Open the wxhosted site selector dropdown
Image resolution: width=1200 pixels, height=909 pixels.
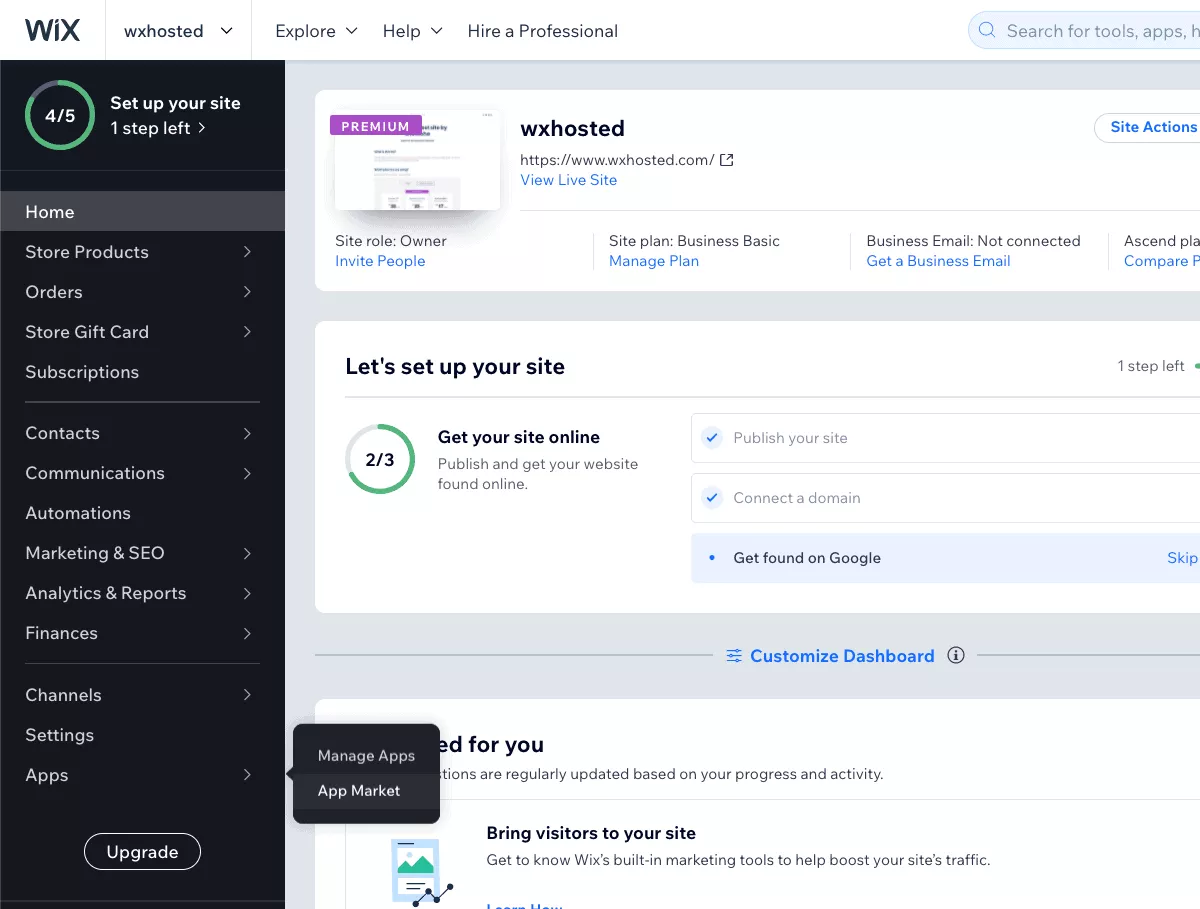tap(178, 31)
